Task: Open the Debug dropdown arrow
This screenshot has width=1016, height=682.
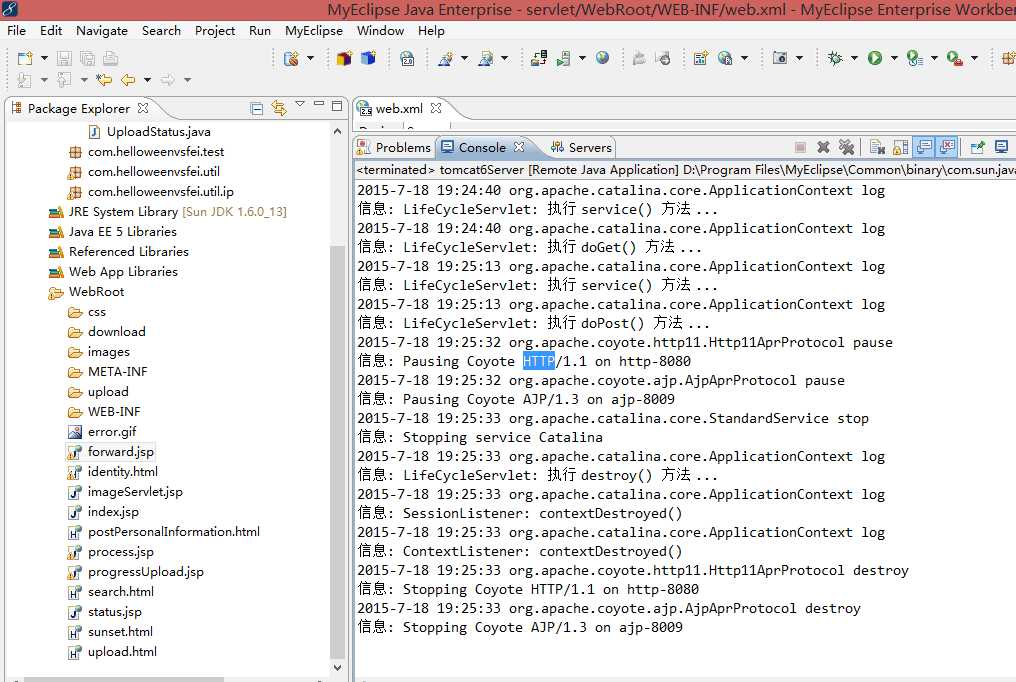Action: point(854,58)
